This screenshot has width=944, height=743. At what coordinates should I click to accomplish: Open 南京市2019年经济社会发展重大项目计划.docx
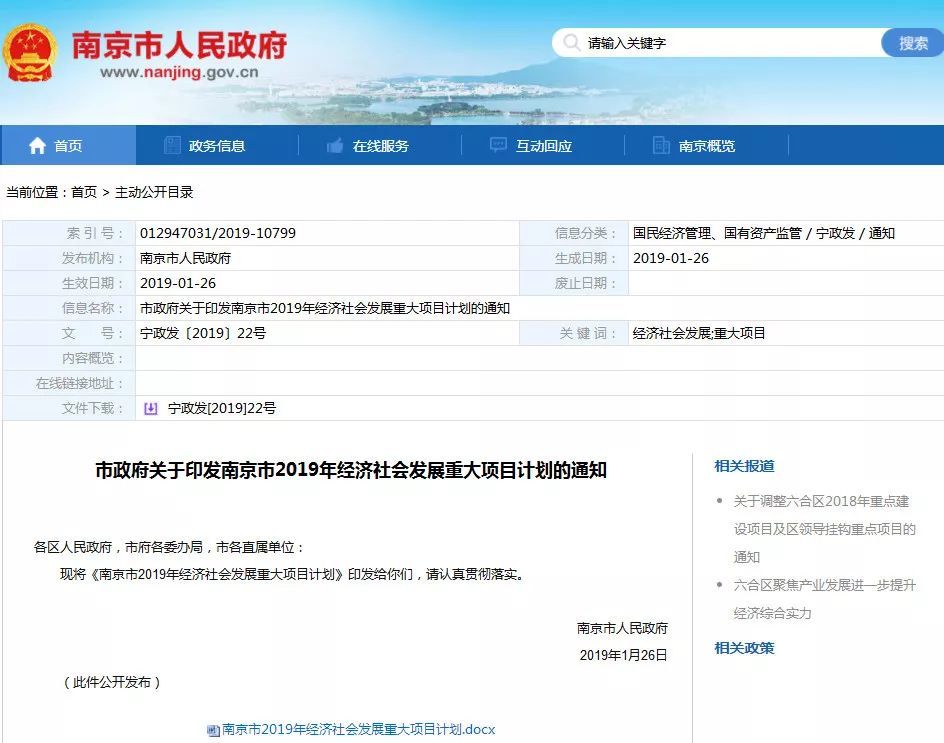tap(355, 730)
